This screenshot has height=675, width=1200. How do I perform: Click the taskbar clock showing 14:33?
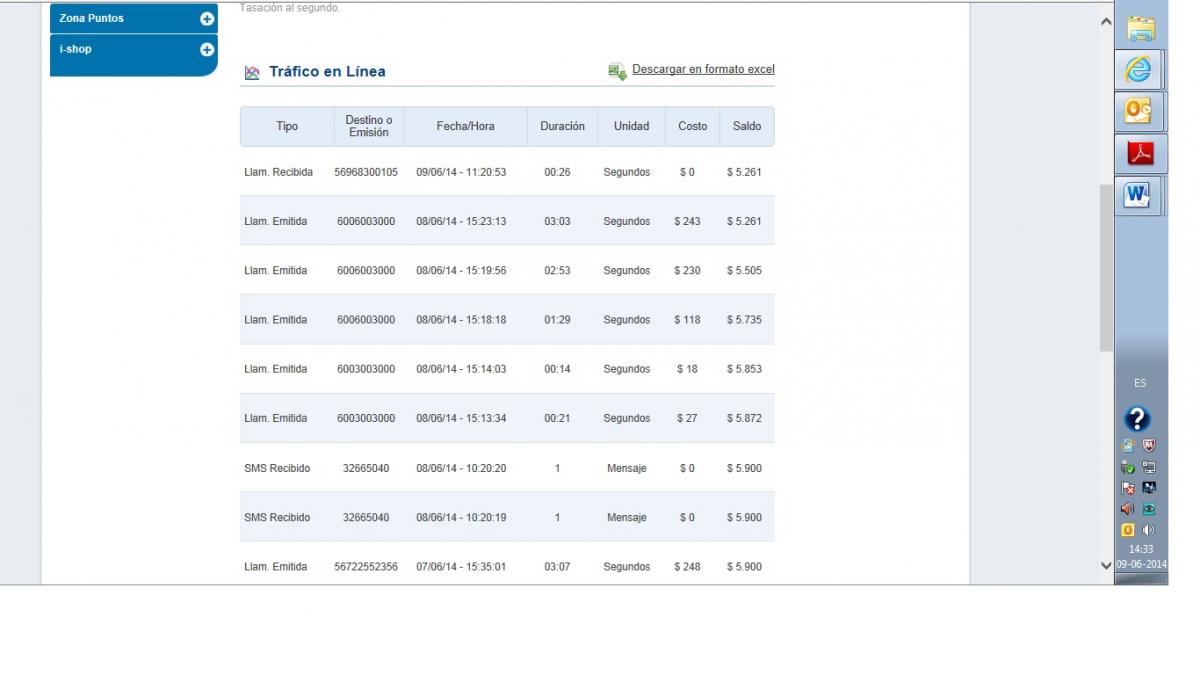pyautogui.click(x=1141, y=549)
